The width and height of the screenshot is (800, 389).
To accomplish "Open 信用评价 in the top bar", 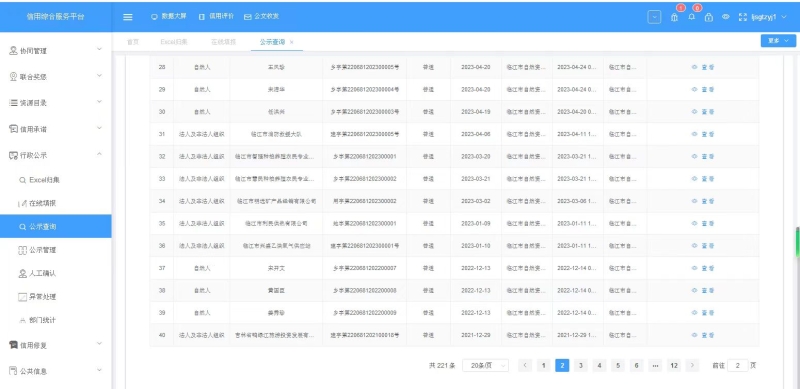I will click(216, 16).
